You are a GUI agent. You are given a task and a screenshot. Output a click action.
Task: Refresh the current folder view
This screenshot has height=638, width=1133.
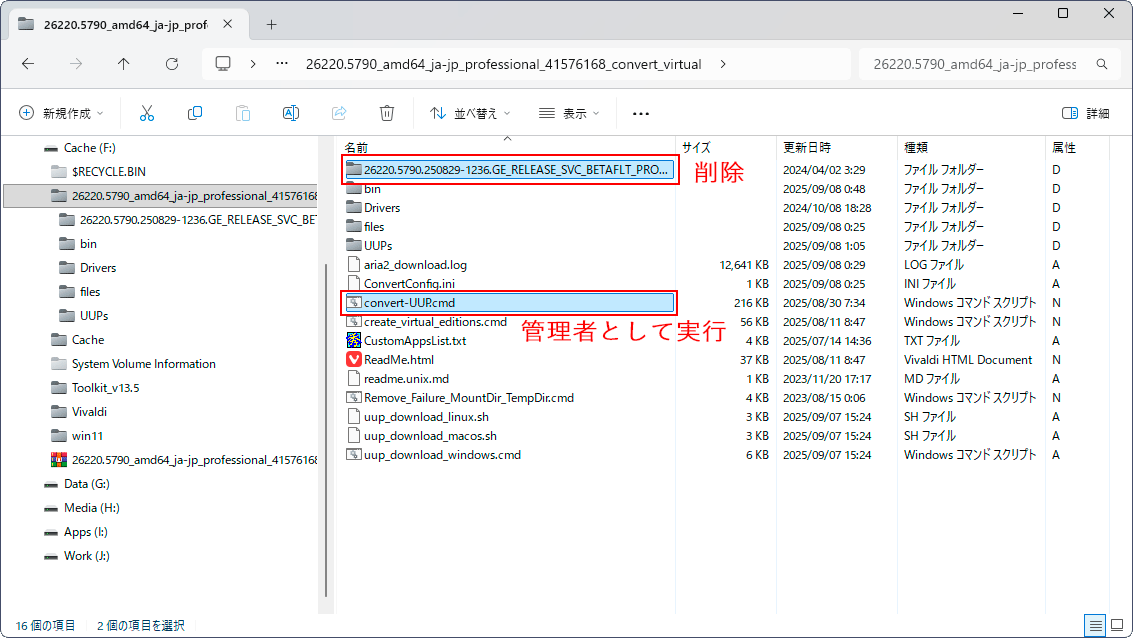click(172, 64)
